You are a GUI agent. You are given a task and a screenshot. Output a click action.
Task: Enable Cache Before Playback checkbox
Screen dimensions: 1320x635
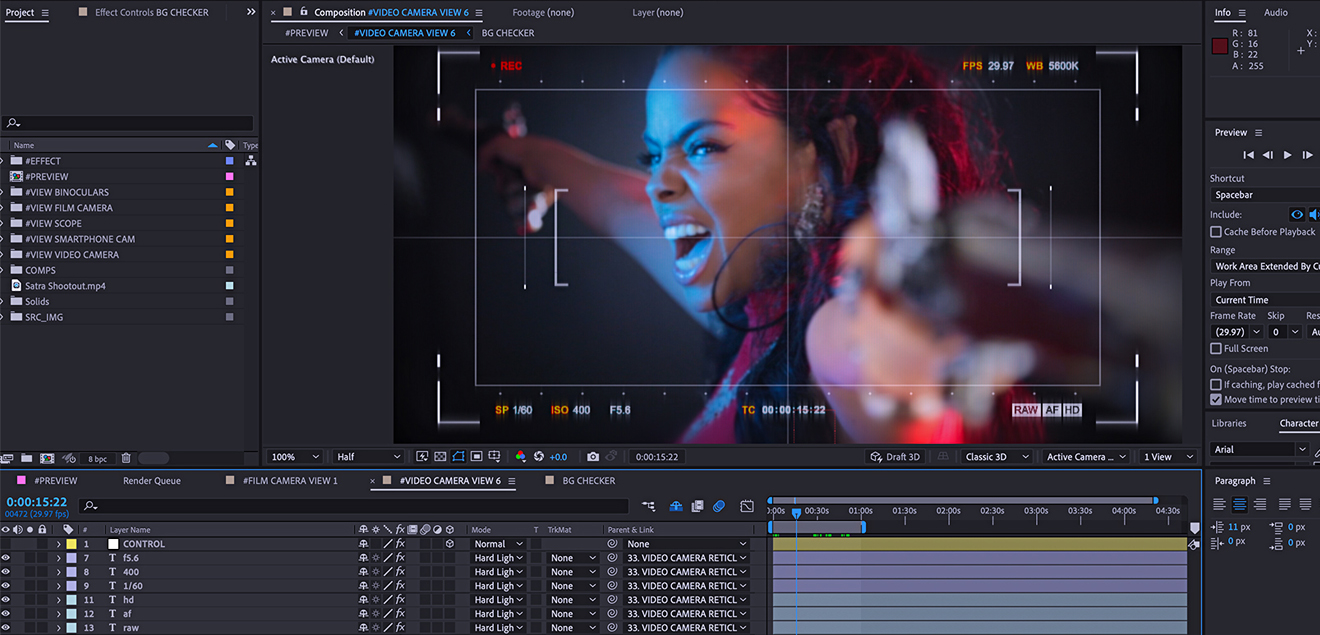[x=1216, y=232]
